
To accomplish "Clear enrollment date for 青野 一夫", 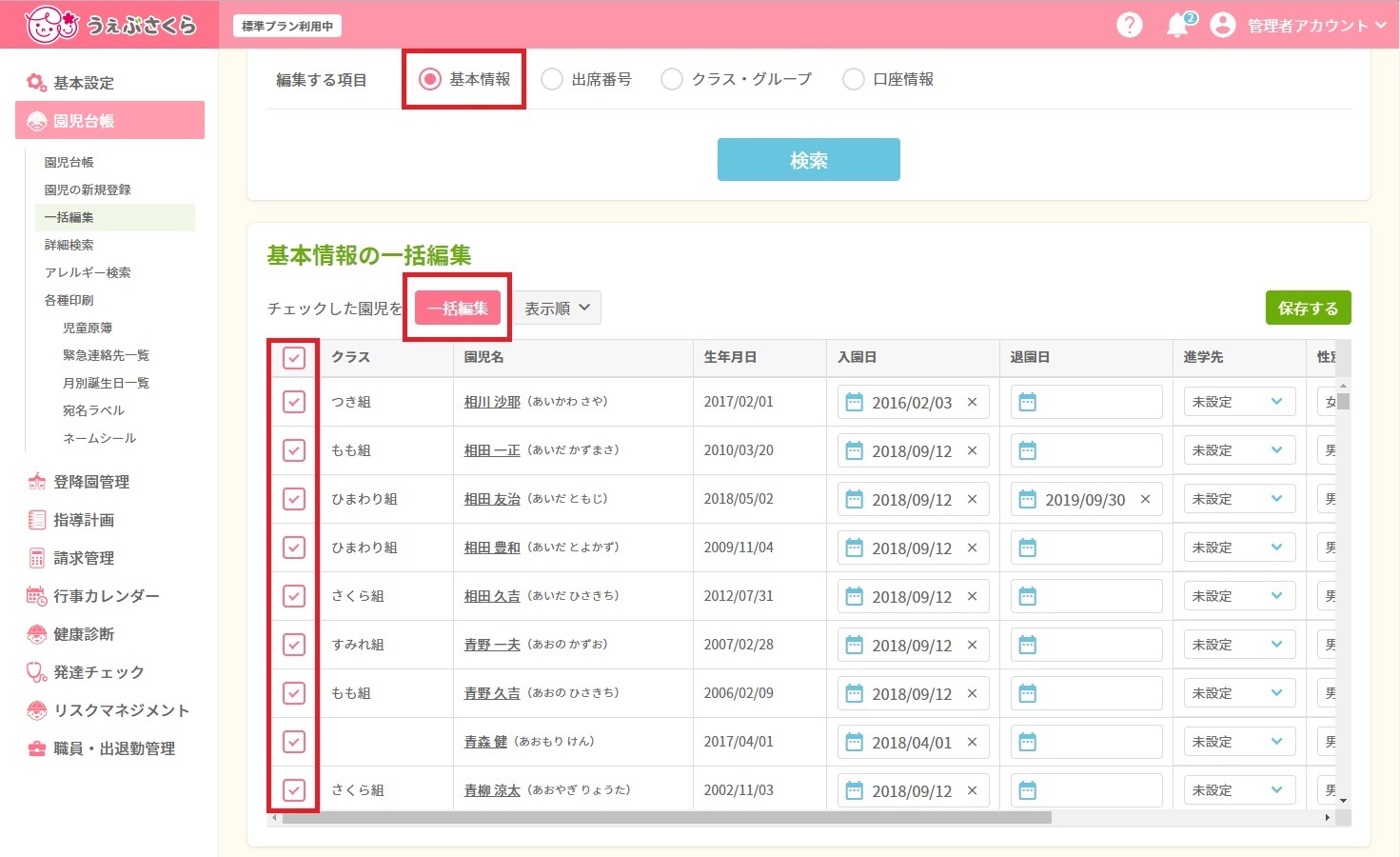I will tap(972, 645).
